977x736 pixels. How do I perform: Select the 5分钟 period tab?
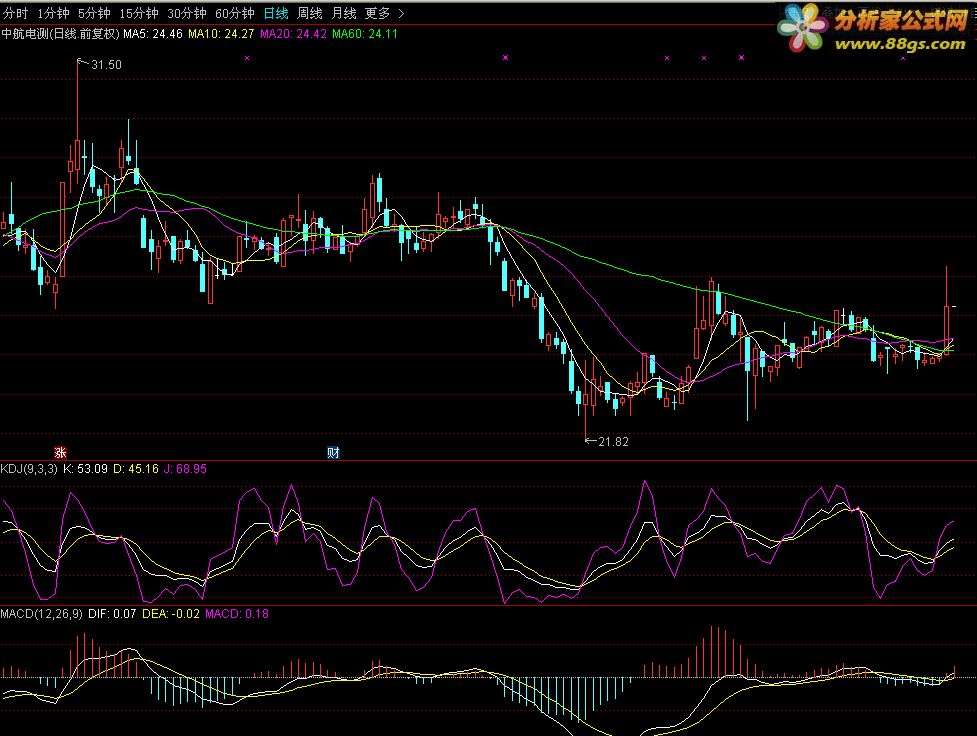coord(94,13)
